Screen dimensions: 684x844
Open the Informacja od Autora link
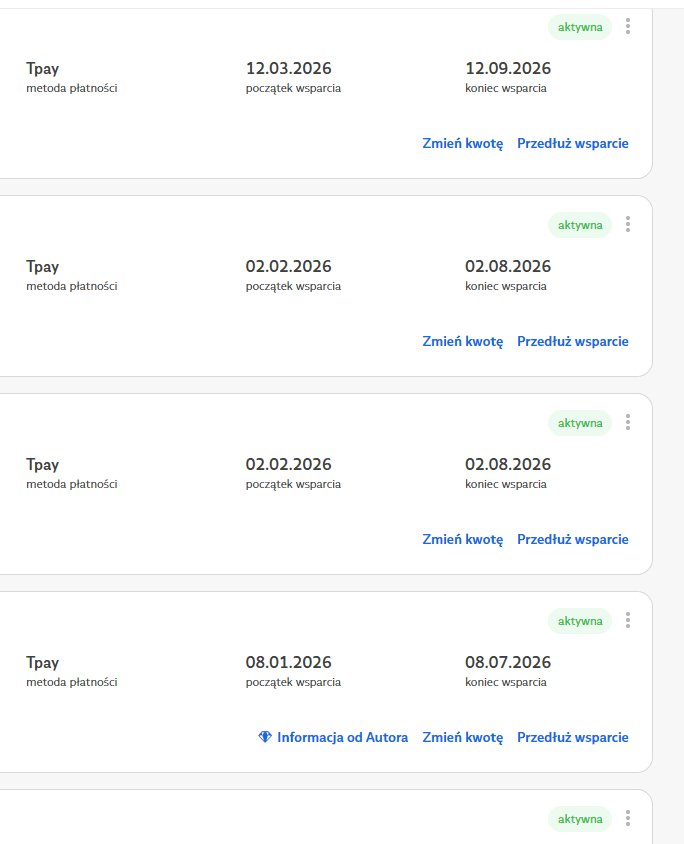point(342,737)
